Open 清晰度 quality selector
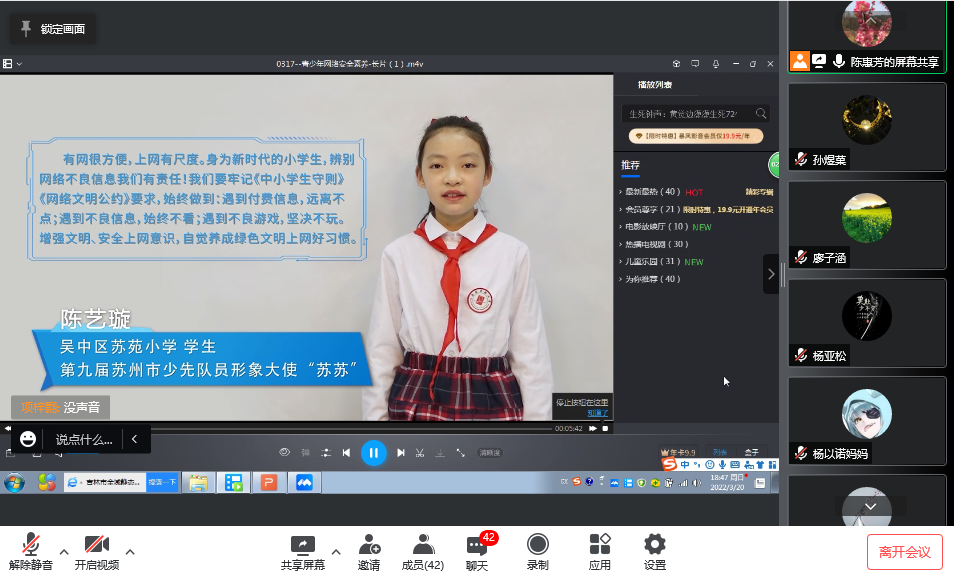 490,453
